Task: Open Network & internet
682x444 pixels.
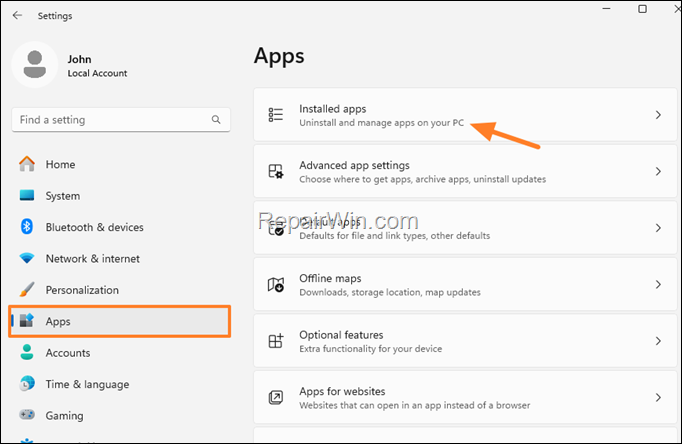Action: [120, 258]
